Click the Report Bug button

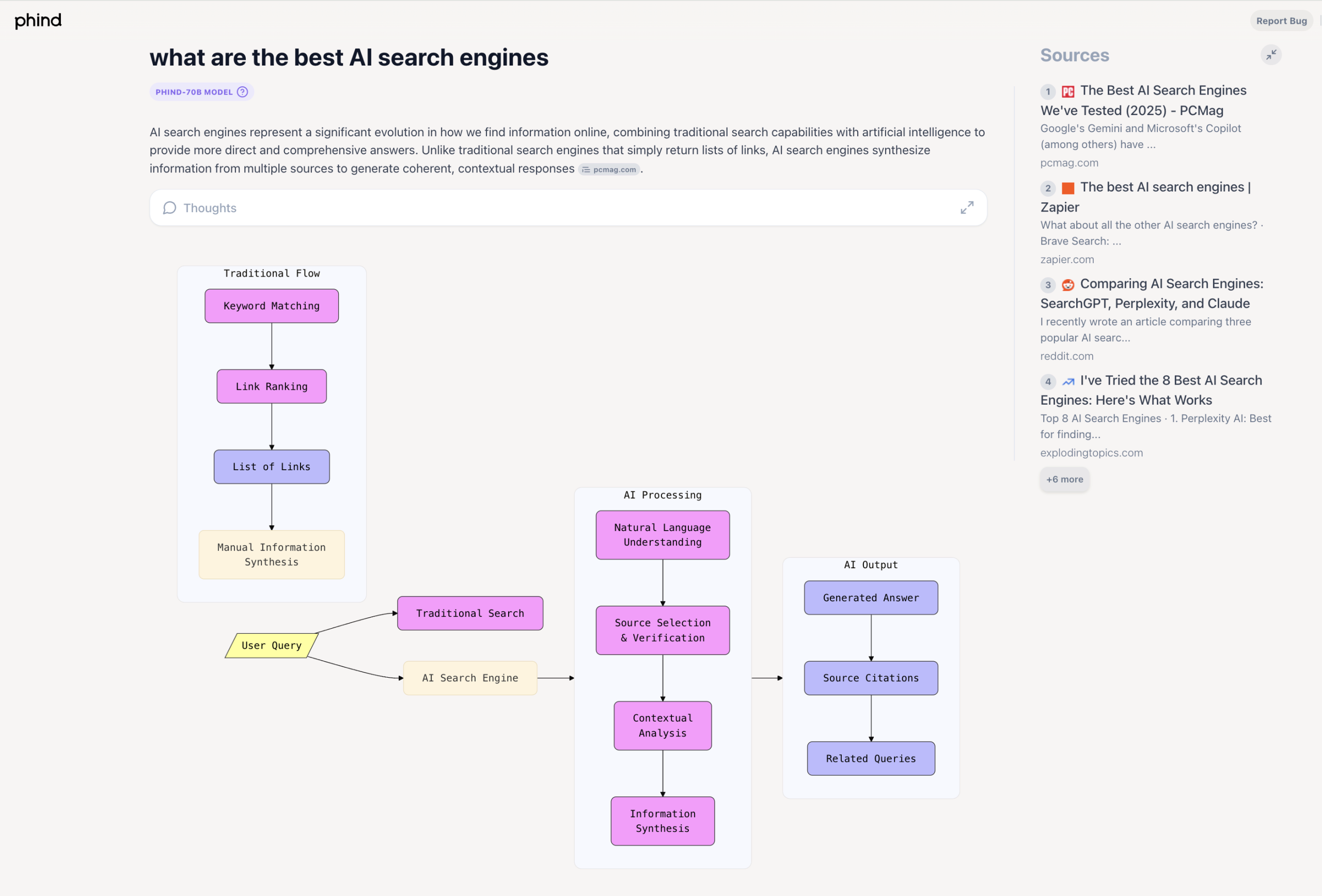[x=1281, y=21]
